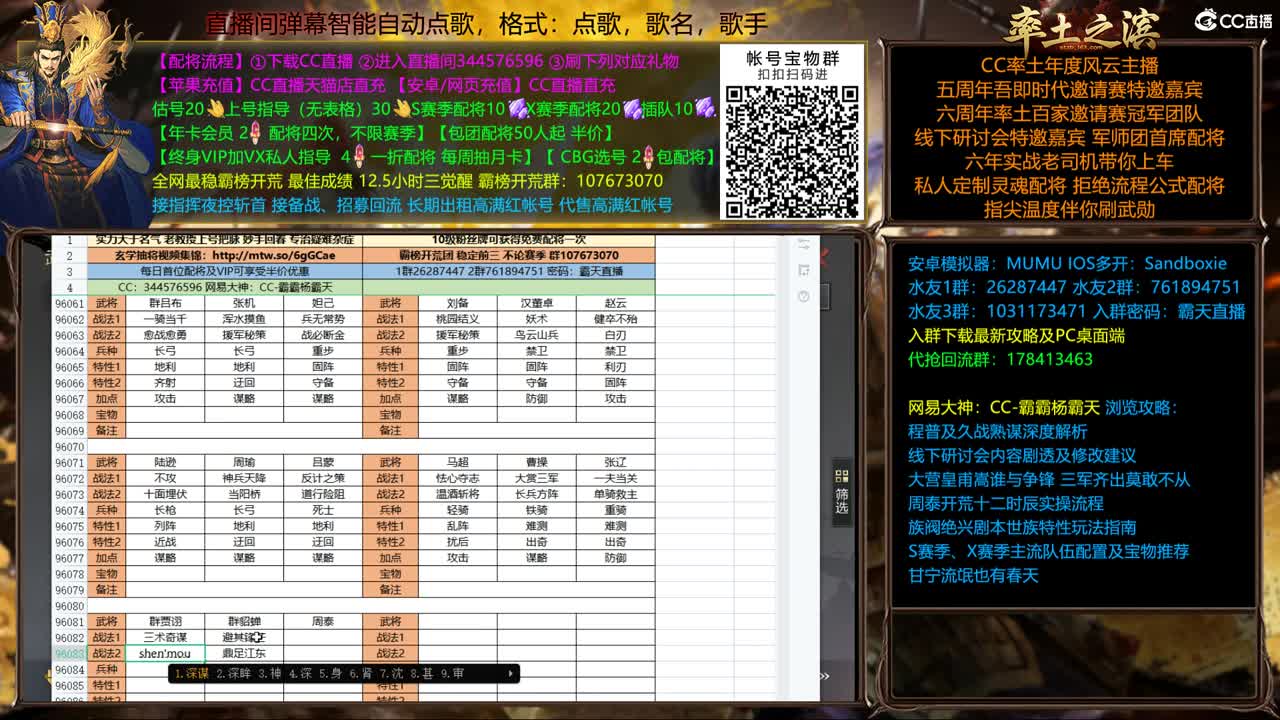Image resolution: width=1280 pixels, height=720 pixels.
Task: Click the text 周泰开荒十二时辰实操流程
Action: (1005, 503)
